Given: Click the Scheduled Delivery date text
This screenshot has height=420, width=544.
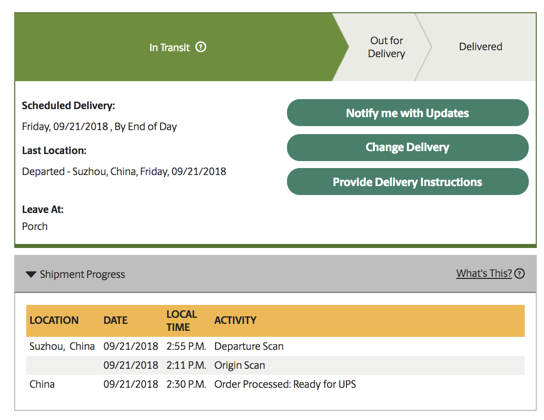Looking at the screenshot, I should [99, 126].
